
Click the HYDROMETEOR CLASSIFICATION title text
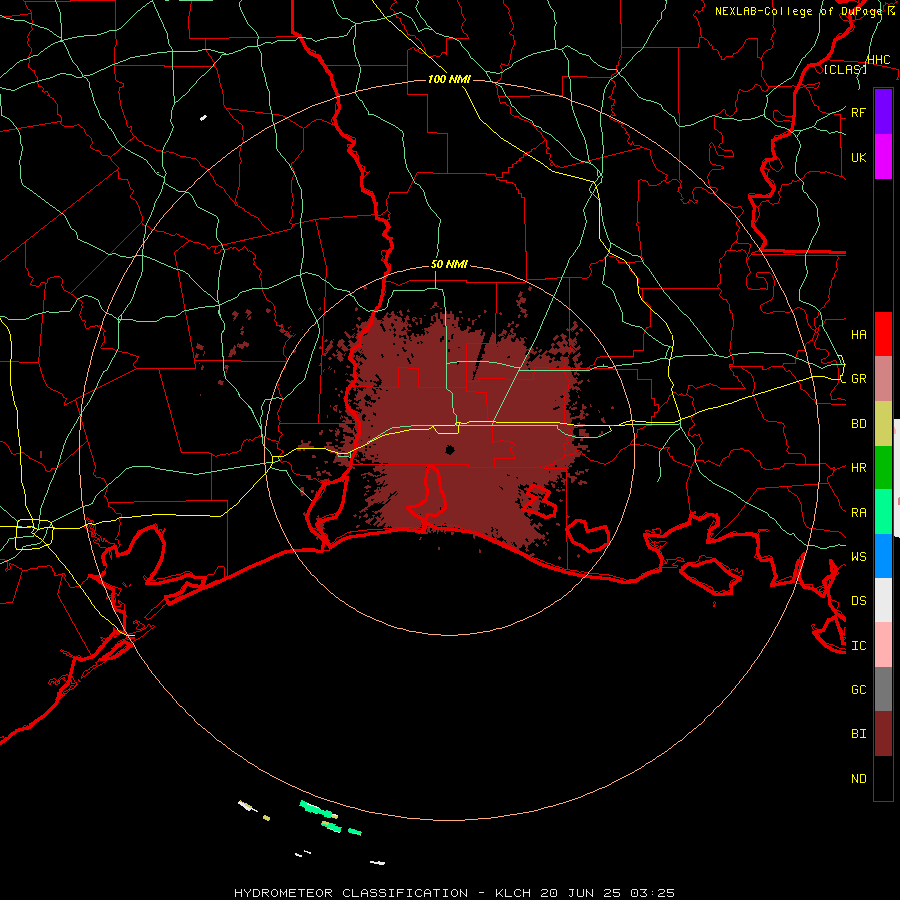click(x=351, y=893)
